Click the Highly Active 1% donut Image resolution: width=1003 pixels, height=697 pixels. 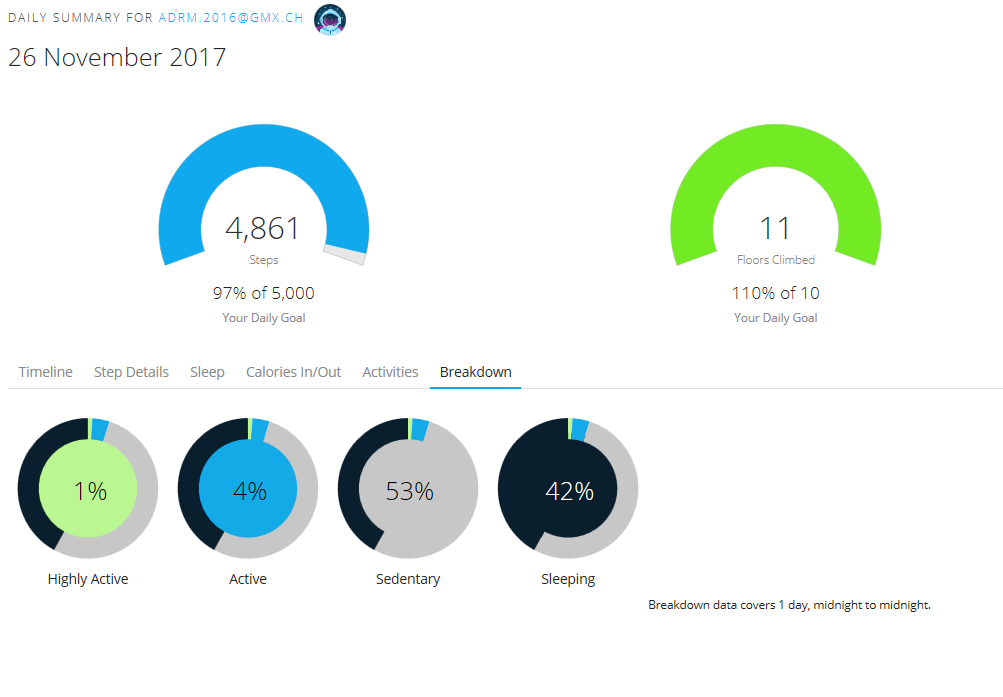[88, 490]
